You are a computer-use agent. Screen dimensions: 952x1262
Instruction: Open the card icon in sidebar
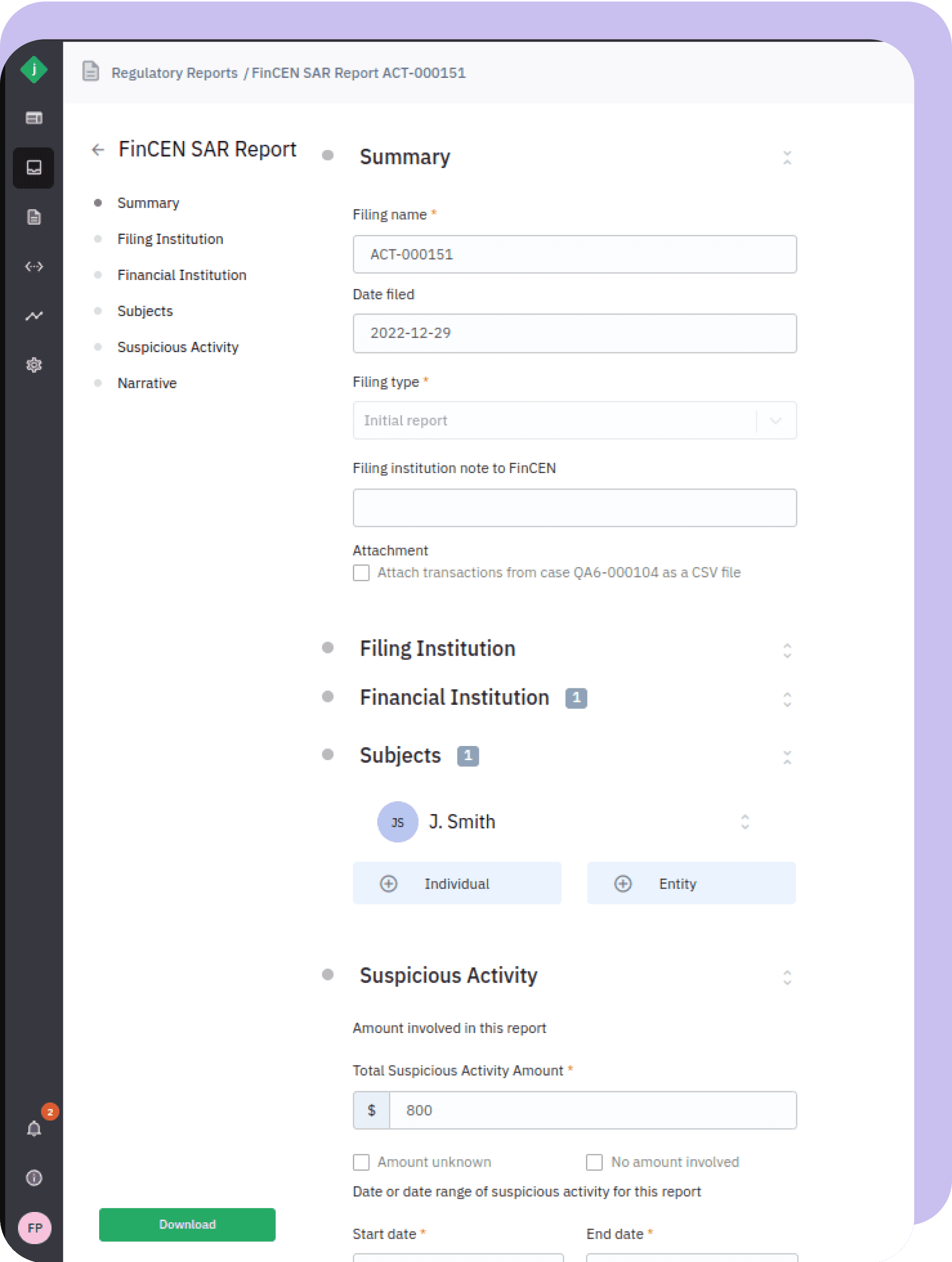coord(34,118)
